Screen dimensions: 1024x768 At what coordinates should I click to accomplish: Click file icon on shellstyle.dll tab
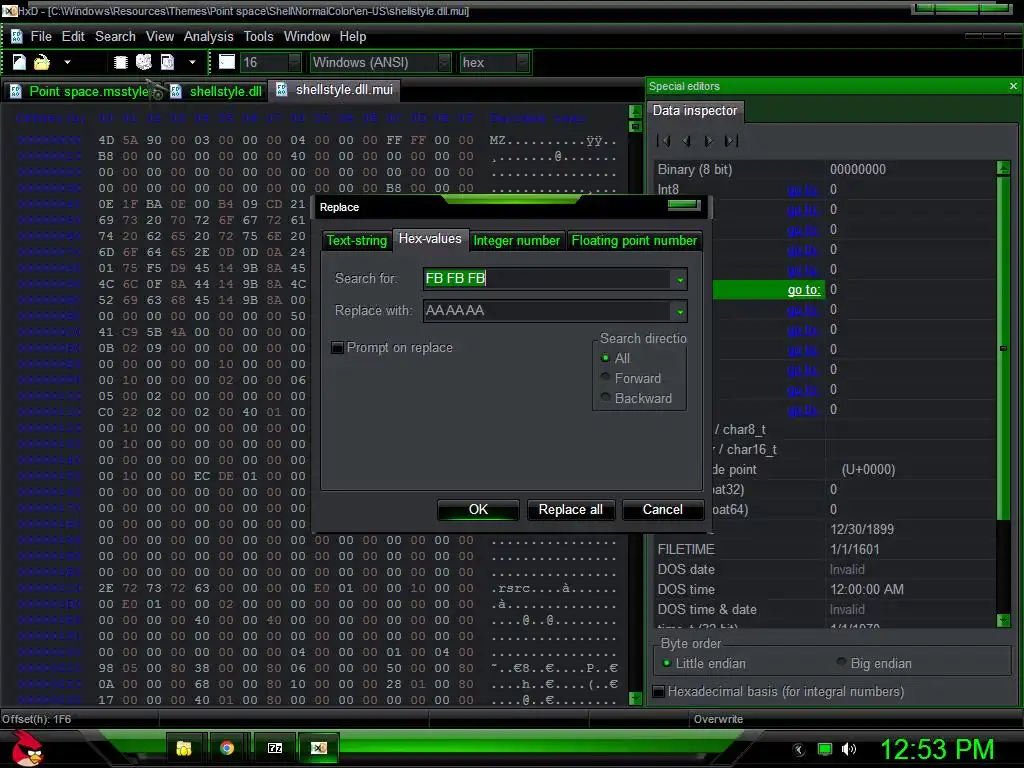click(176, 91)
